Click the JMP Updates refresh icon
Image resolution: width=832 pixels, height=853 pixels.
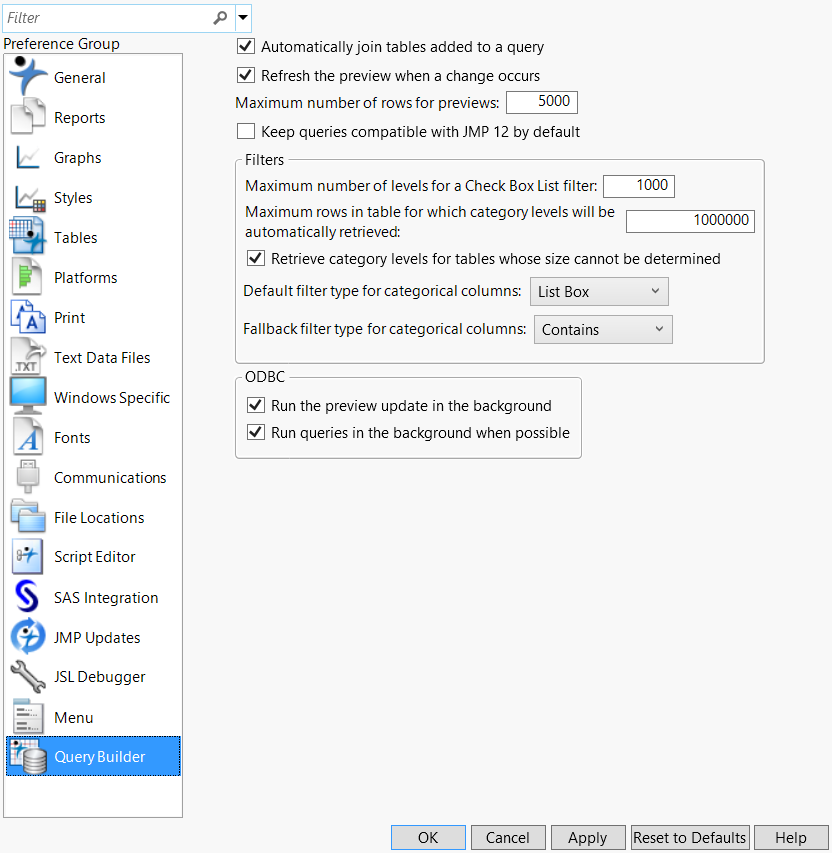pos(28,636)
